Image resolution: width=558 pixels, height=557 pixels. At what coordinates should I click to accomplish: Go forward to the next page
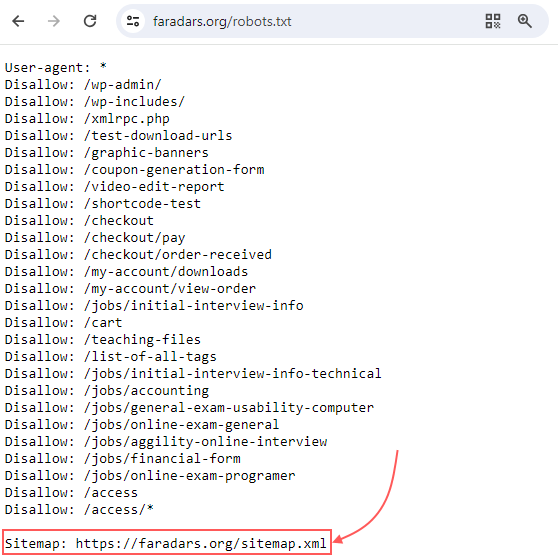click(x=54, y=21)
